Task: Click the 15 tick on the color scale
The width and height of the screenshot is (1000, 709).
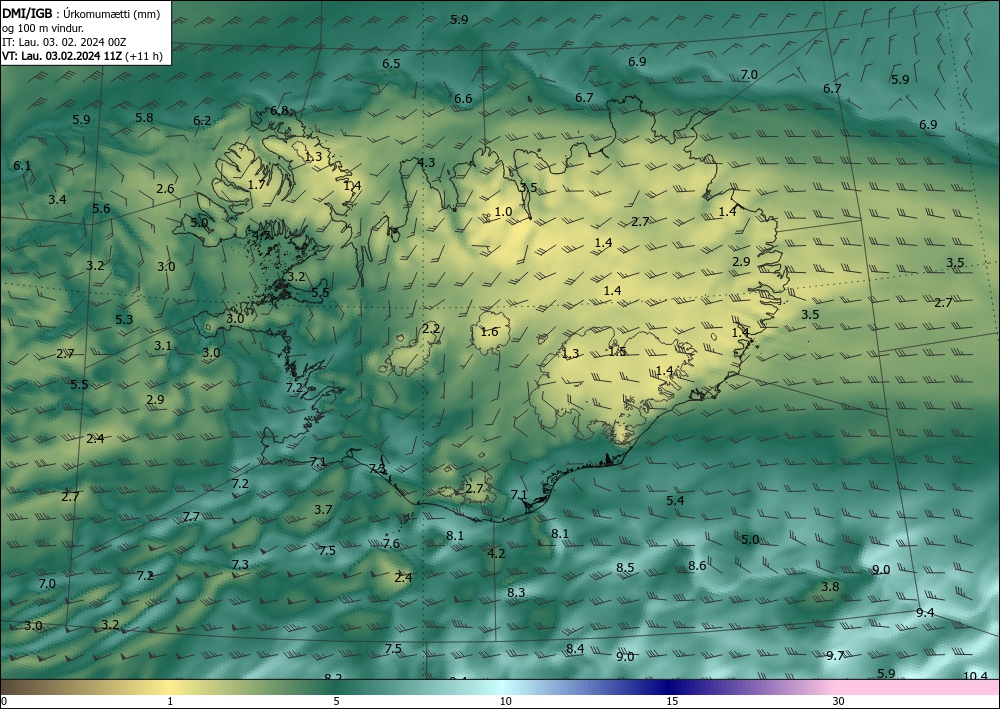Action: click(672, 701)
